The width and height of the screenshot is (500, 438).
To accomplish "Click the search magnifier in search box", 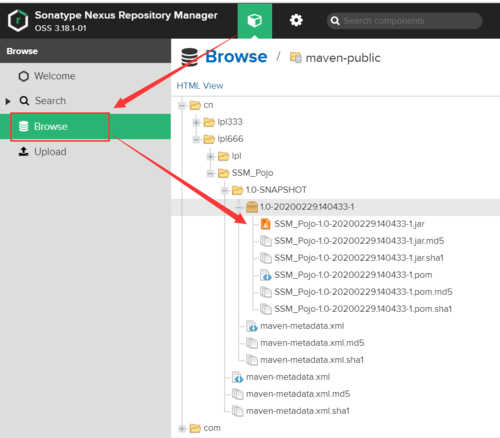I will click(335, 21).
